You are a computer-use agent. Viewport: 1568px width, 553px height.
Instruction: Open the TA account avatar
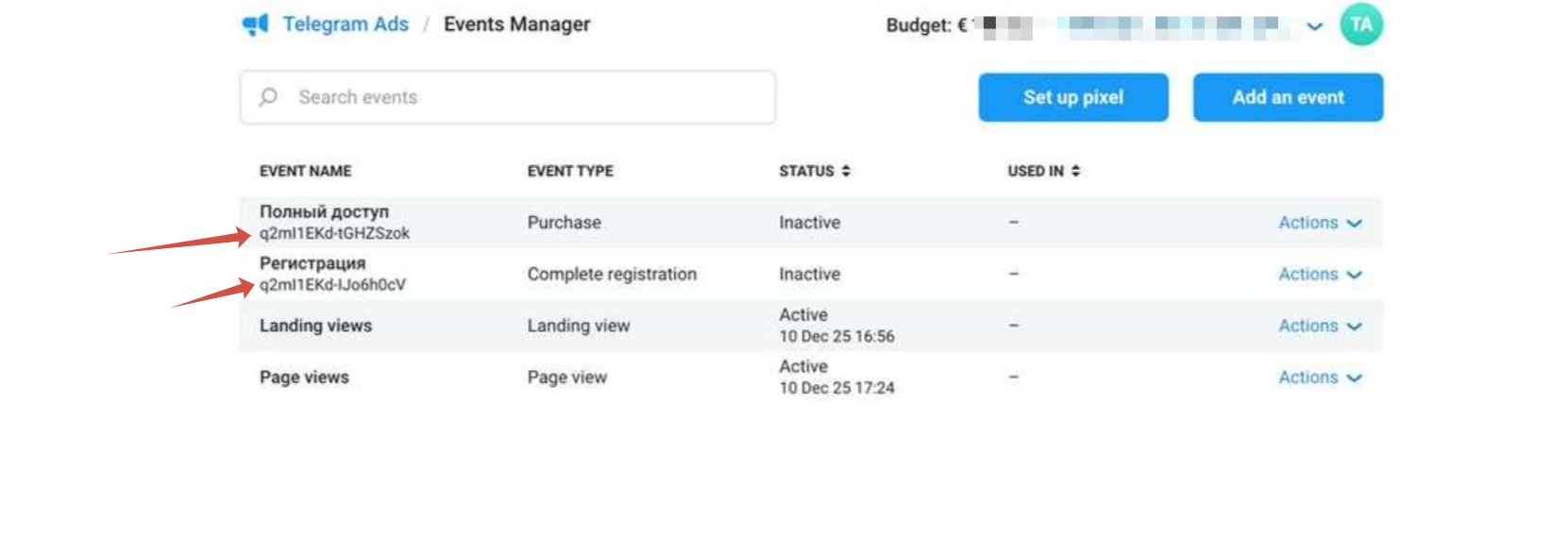[1360, 25]
